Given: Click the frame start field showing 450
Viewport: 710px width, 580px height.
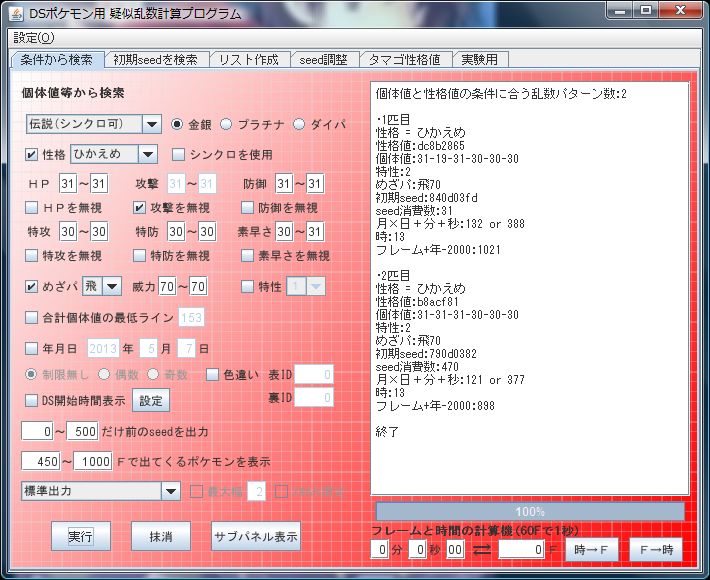Looking at the screenshot, I should coord(41,461).
